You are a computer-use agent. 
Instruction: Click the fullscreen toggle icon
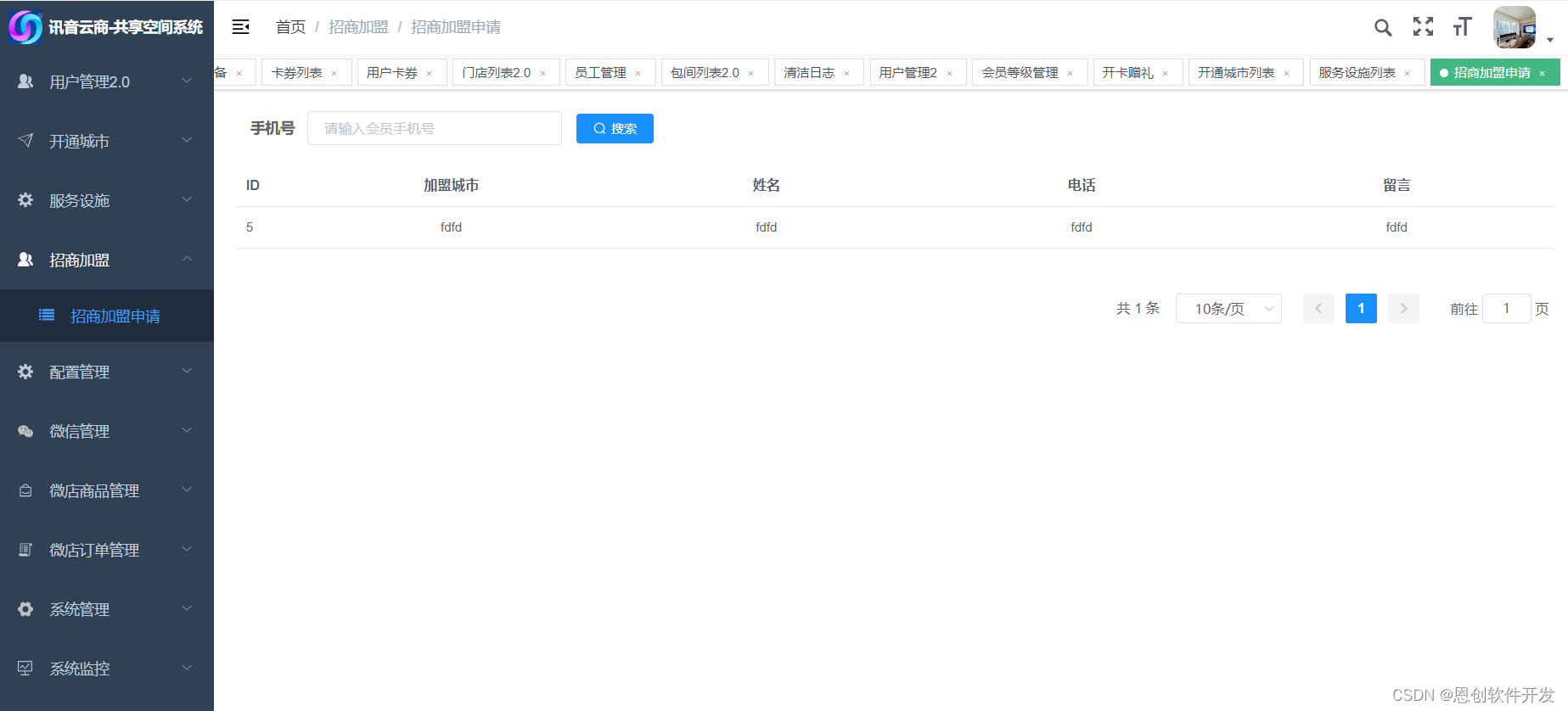click(x=1423, y=27)
